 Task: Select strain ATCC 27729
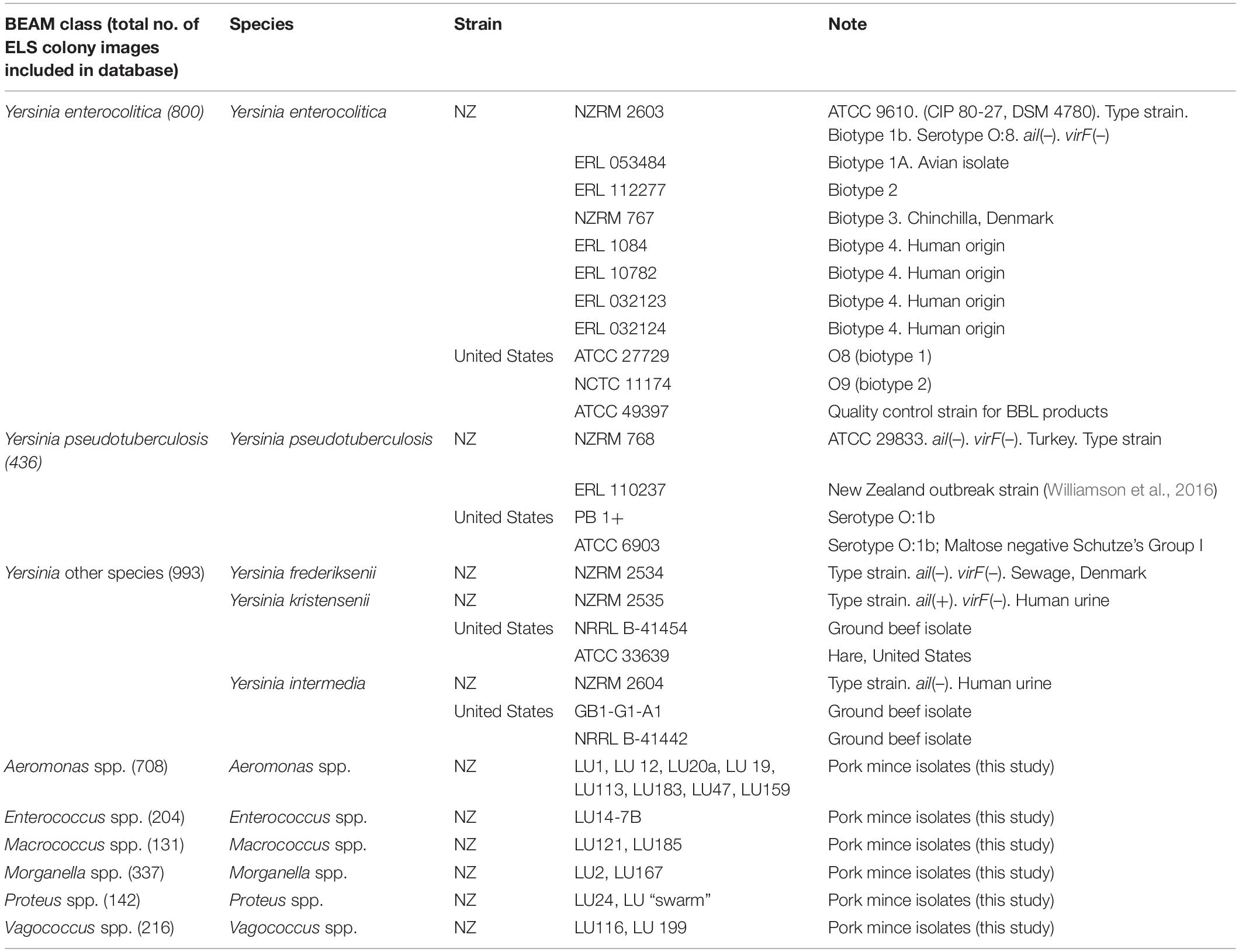tap(622, 356)
